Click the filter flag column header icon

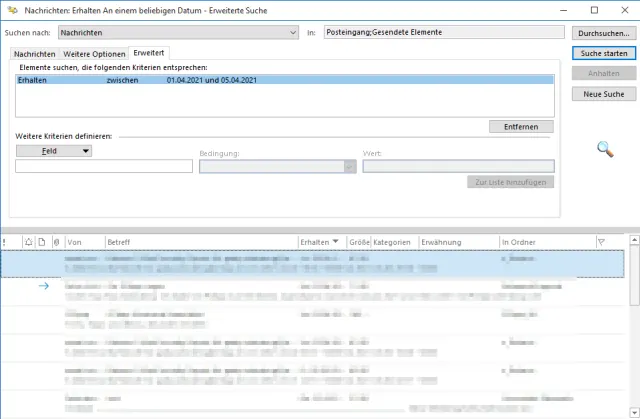(601, 242)
